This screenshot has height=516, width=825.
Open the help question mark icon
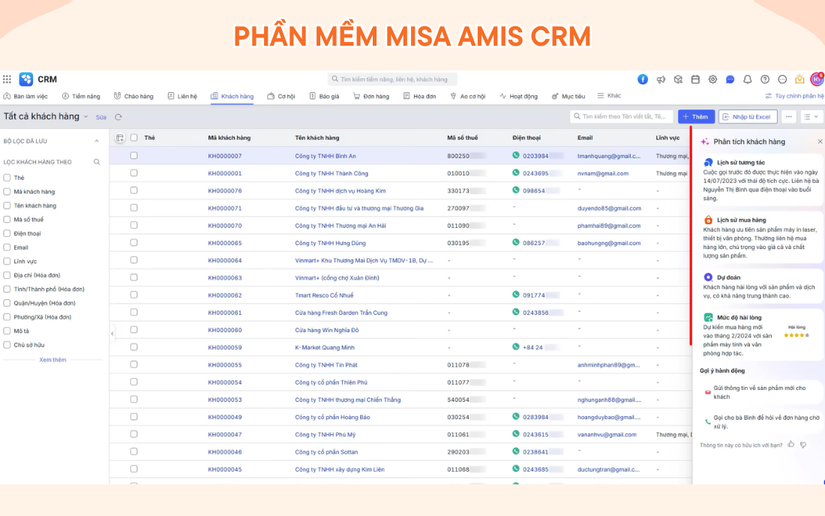[x=764, y=79]
